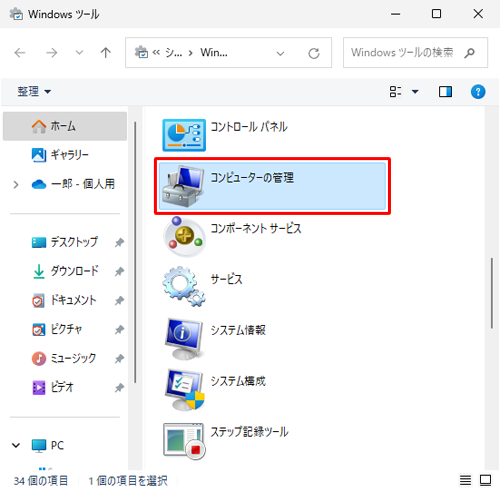This screenshot has height=492, width=500.
Task: Click the シ... breadcrumb segment
Action: click(x=174, y=53)
